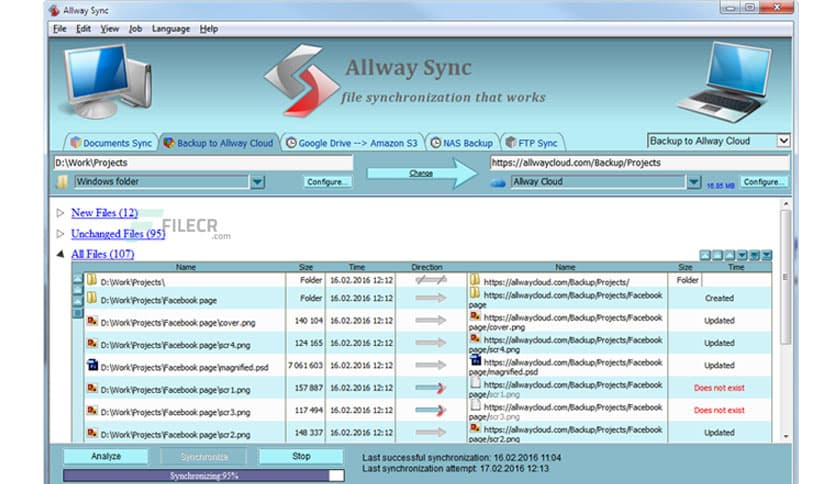Viewport: 836px width, 484px height.
Task: Open the FTP Sync tab
Action: [x=532, y=143]
